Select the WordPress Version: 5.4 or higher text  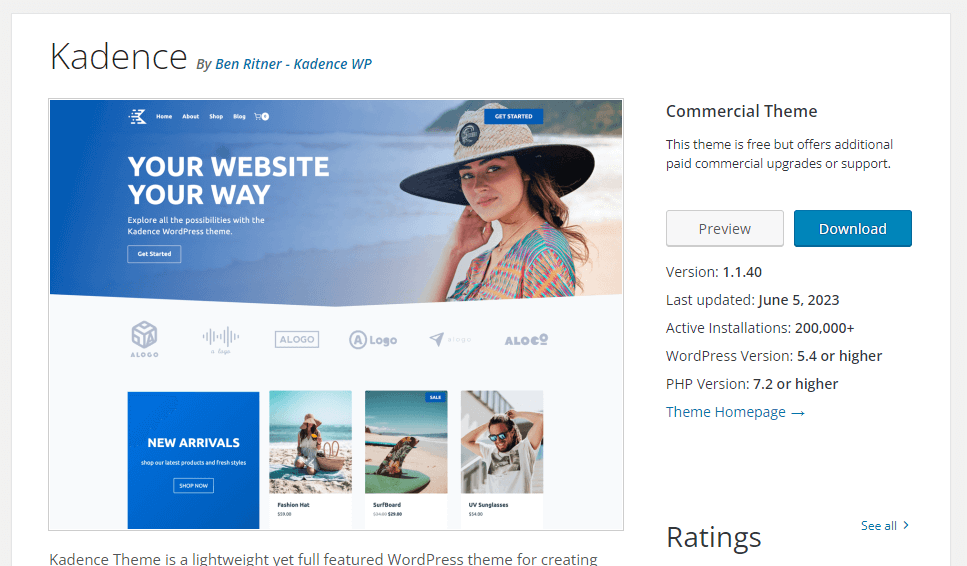(774, 356)
